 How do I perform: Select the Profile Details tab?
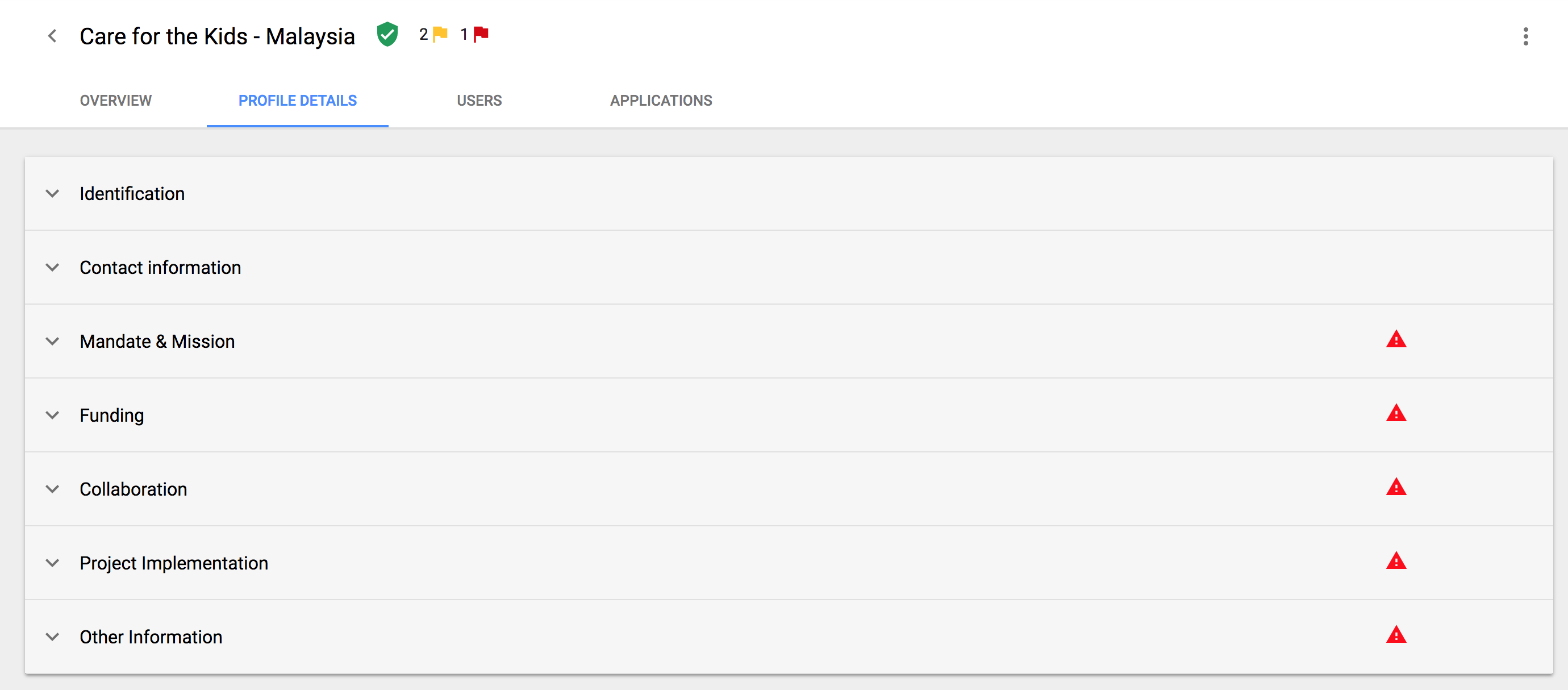[x=297, y=101]
